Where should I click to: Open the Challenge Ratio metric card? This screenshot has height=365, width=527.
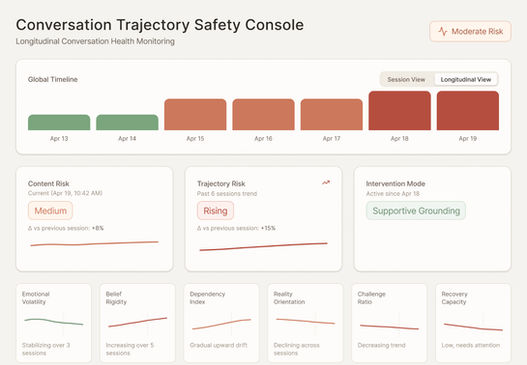point(389,323)
